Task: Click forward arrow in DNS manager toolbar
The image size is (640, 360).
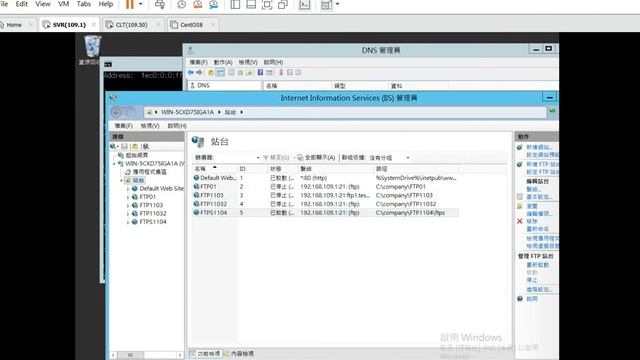Action: (x=199, y=73)
